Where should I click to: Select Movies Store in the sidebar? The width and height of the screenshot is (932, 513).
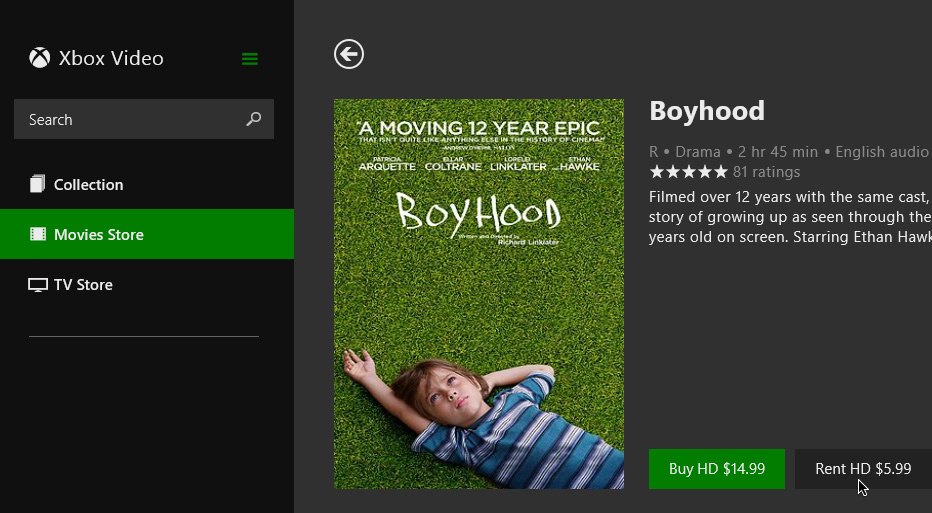(99, 234)
